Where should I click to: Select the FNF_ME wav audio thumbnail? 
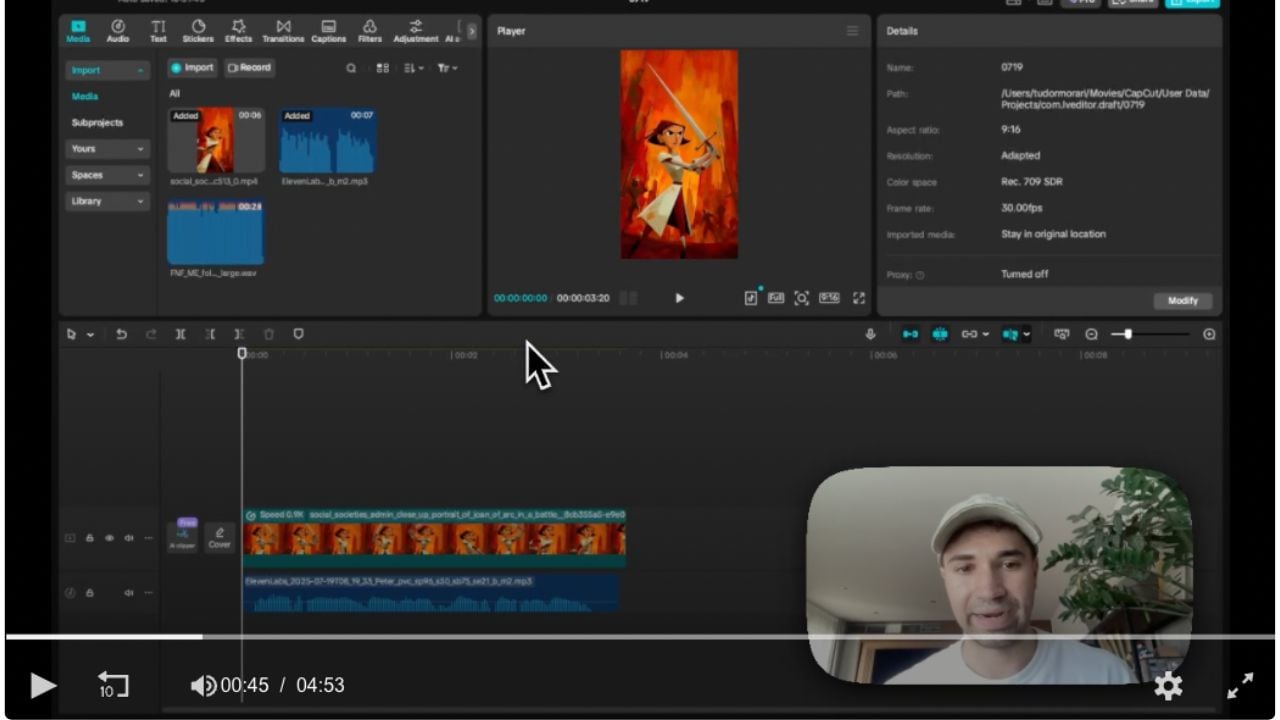216,232
